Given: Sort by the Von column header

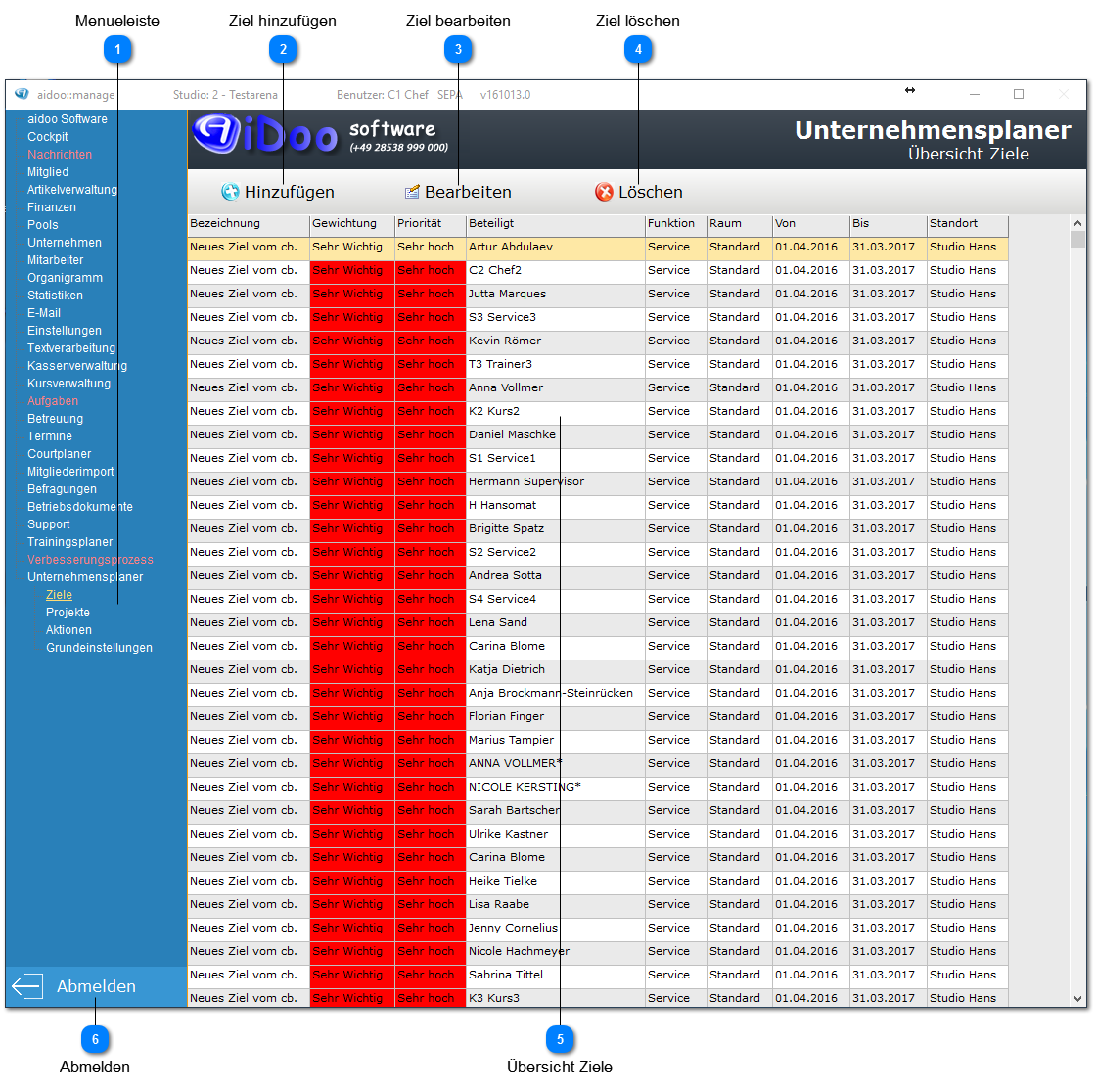Looking at the screenshot, I should click(x=811, y=224).
